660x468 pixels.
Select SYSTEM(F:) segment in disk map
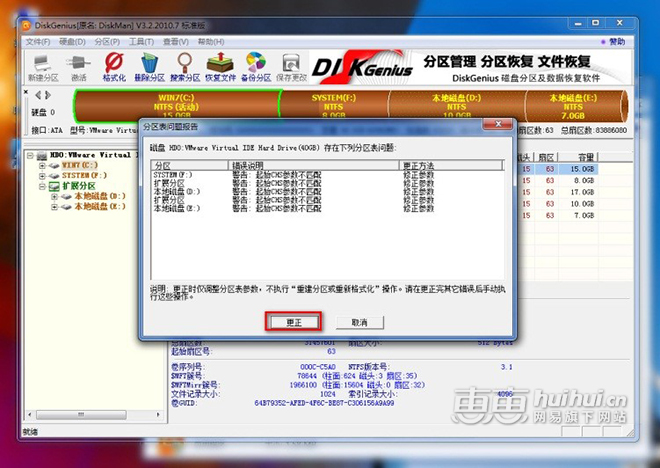(x=333, y=106)
